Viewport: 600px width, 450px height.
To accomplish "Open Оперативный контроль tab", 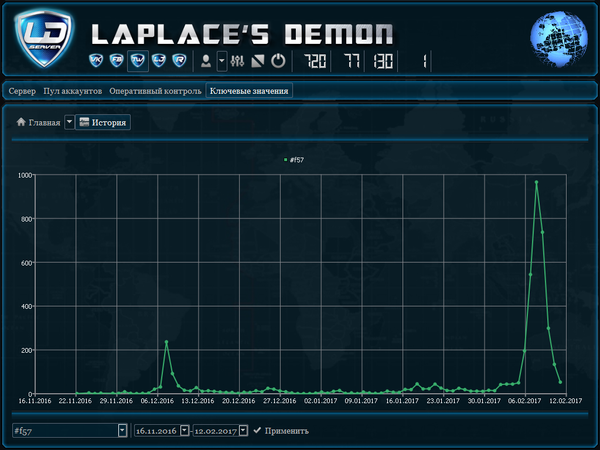I will point(155,91).
